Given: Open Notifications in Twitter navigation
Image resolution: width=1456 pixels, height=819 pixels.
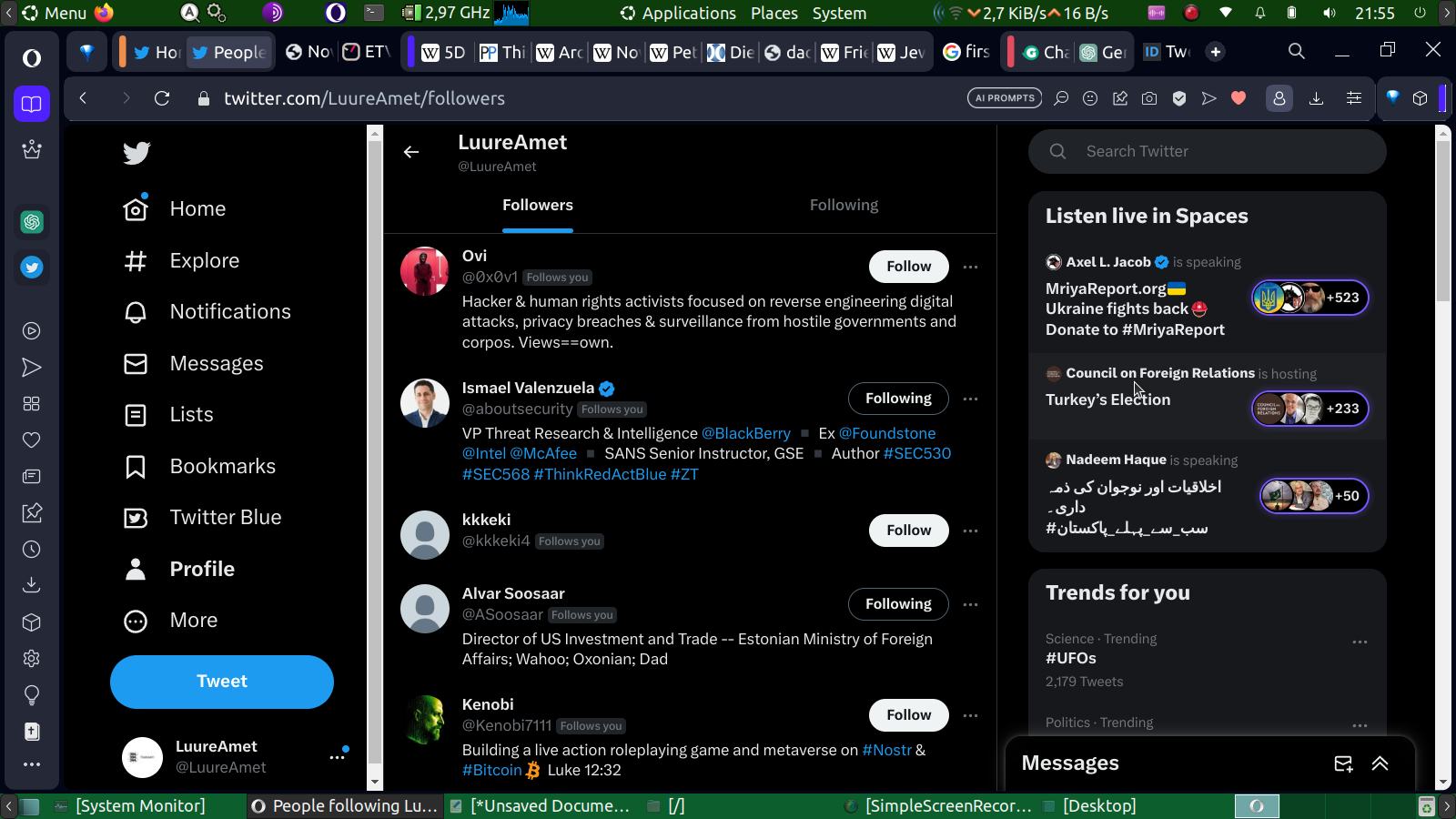Looking at the screenshot, I should point(207,312).
